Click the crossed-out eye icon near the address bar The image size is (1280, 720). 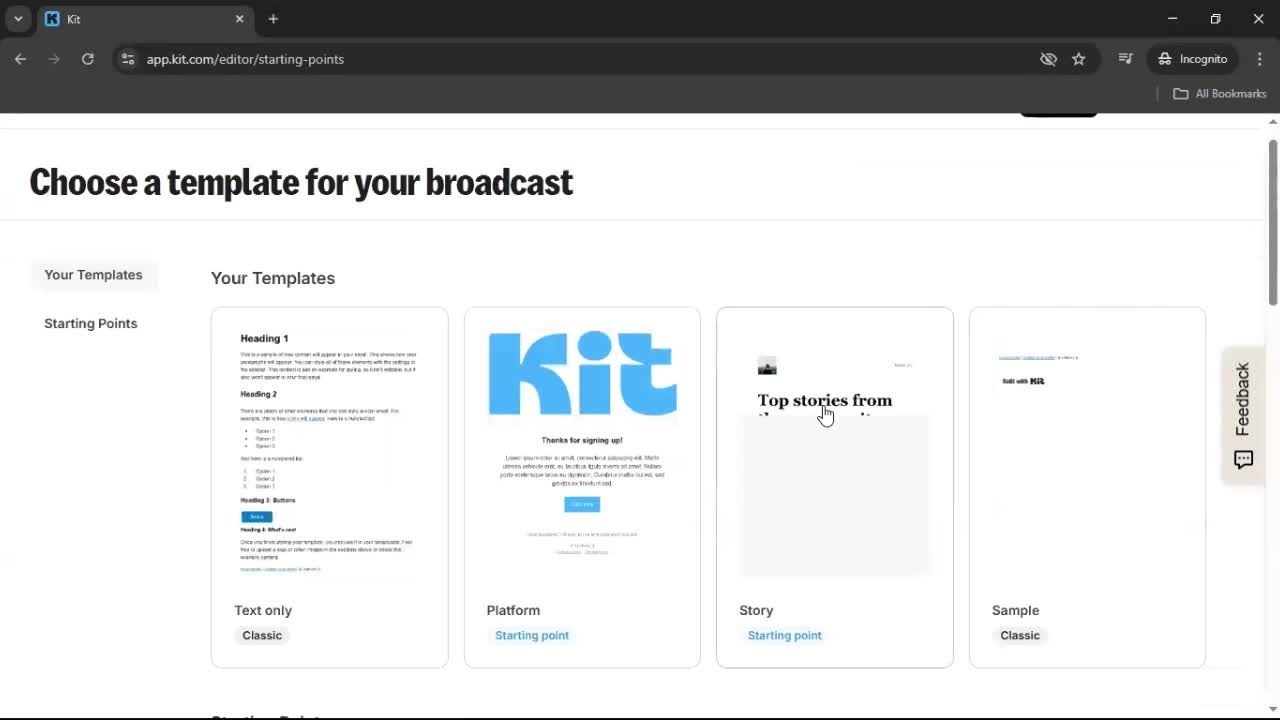coord(1048,59)
